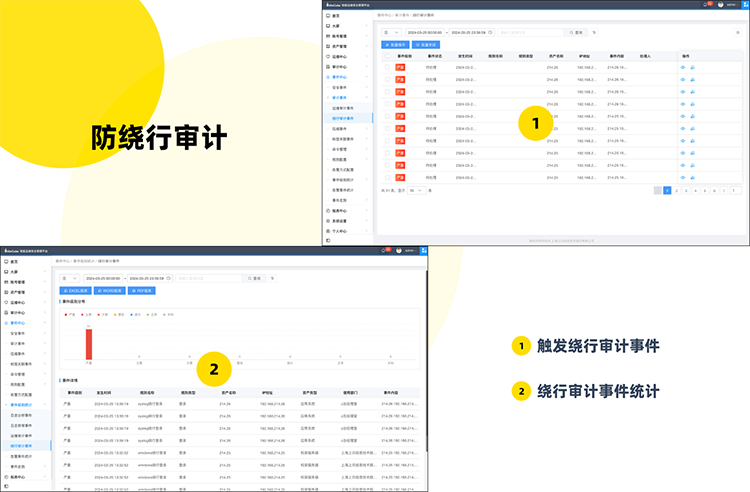Screen dimensions: 750x492
Task: Open the date type dropdown in the bottom window
Action: 69,278
